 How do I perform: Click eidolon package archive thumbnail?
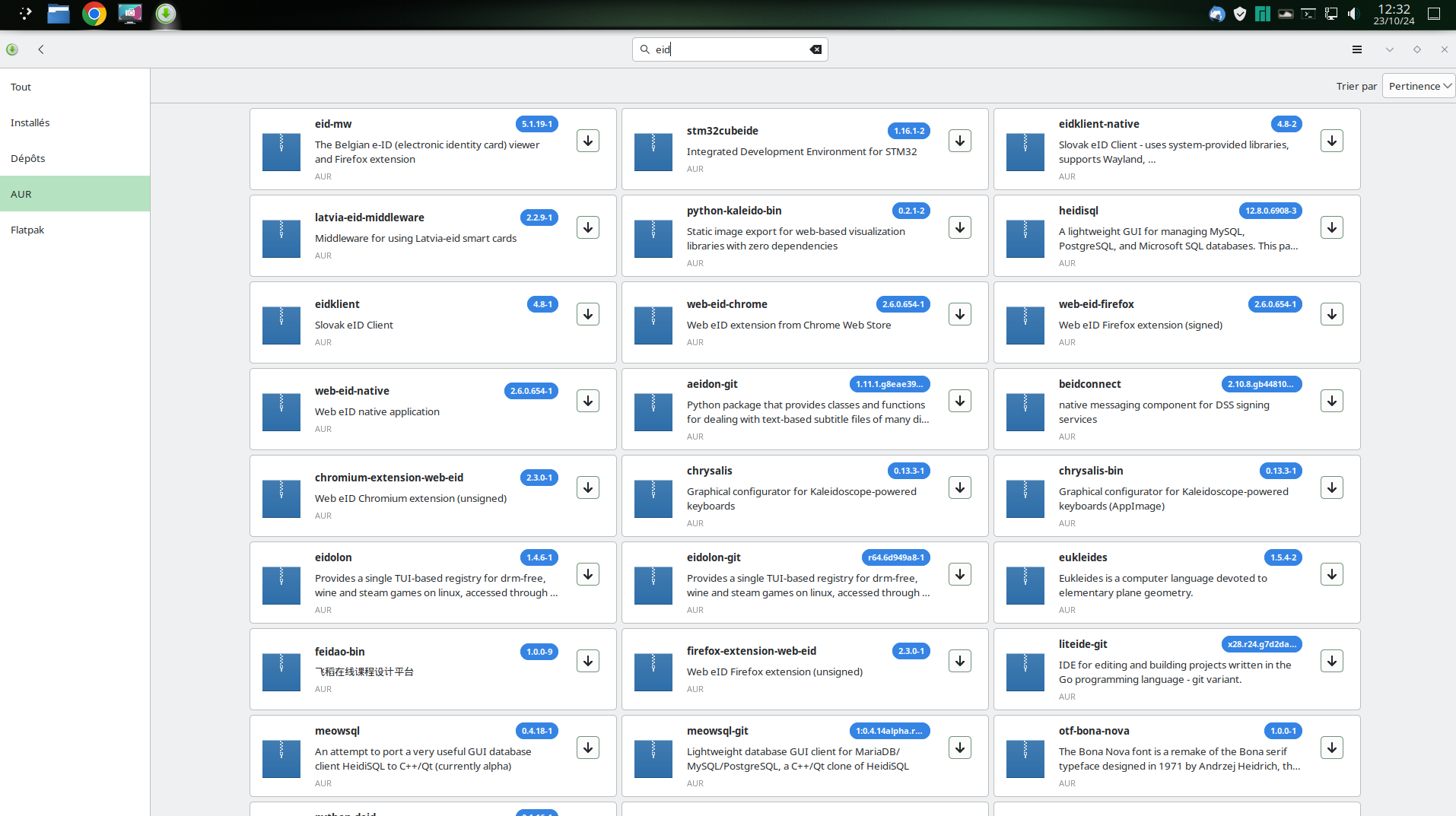tap(281, 586)
